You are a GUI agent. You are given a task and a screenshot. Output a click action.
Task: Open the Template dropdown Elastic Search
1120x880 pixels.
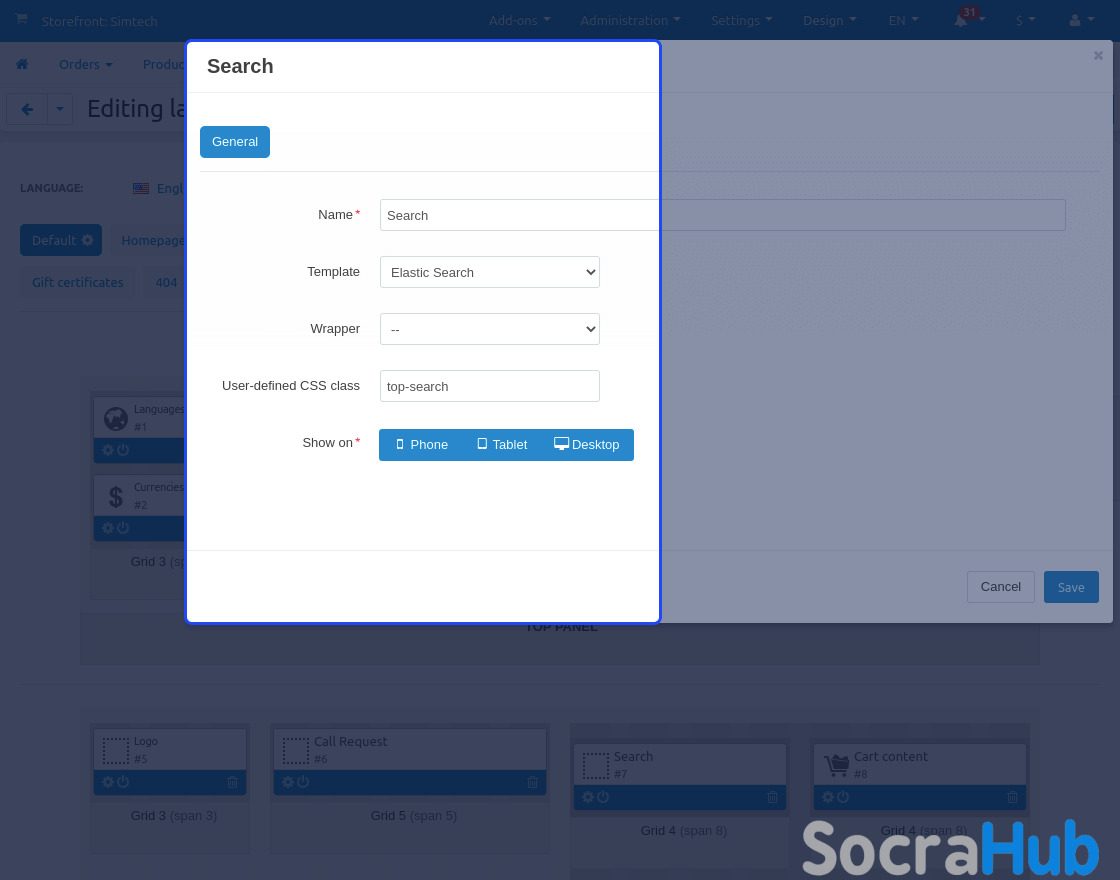pos(490,272)
